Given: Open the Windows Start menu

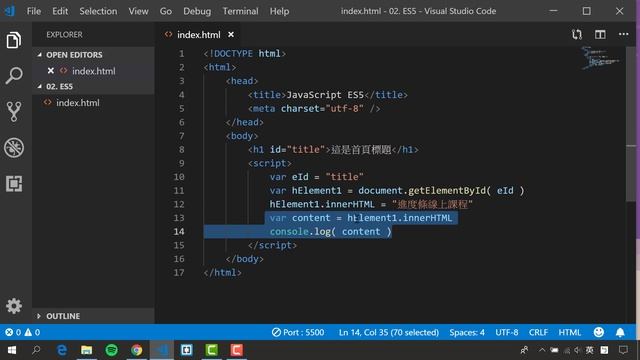Looking at the screenshot, I should (12, 350).
